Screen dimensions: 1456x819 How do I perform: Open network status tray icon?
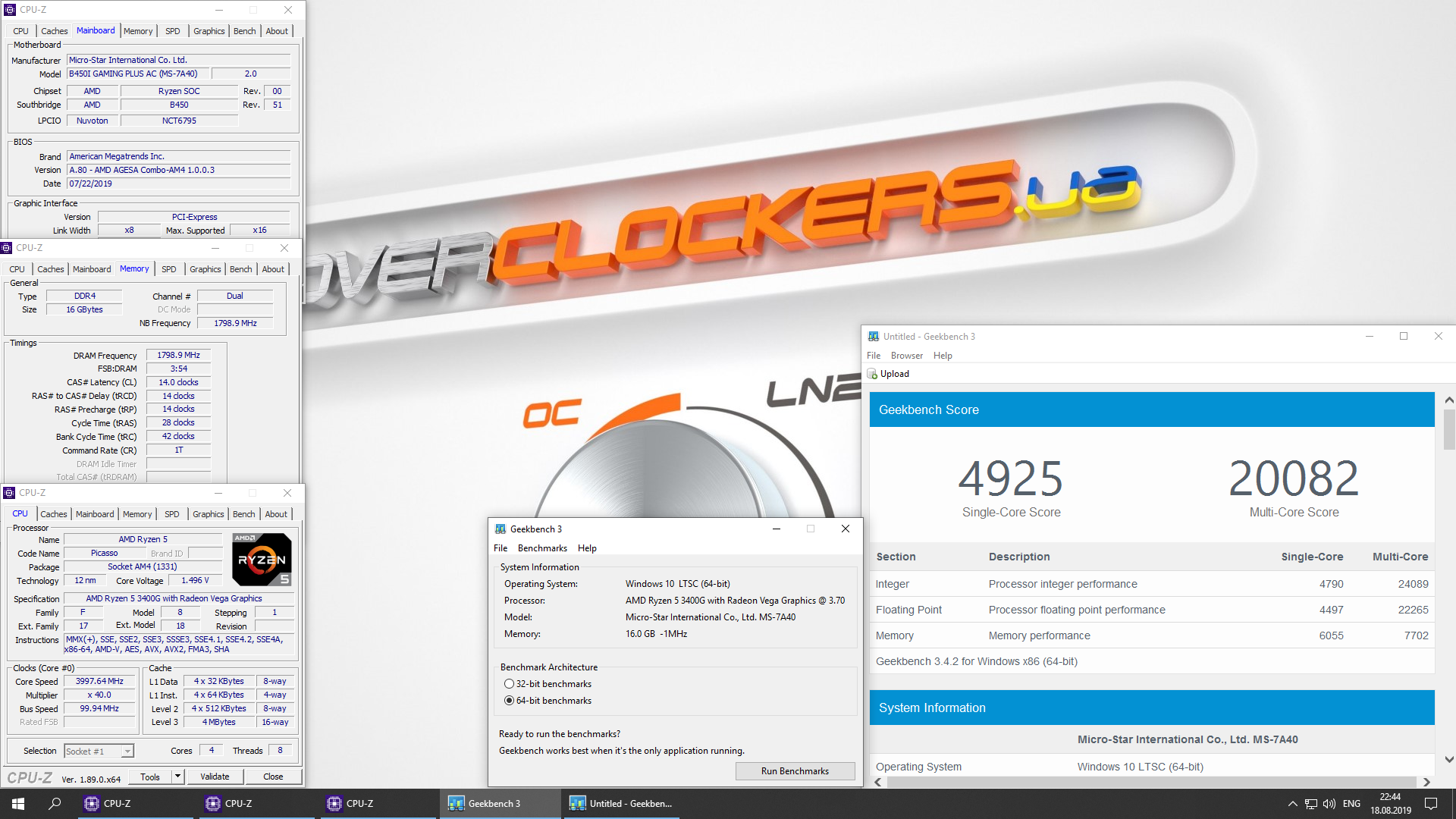(x=1310, y=804)
